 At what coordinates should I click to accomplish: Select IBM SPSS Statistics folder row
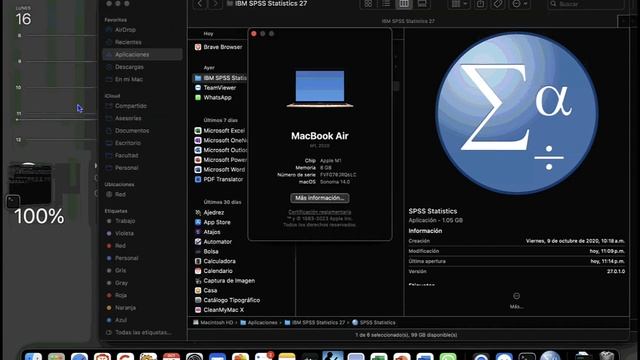(220, 78)
